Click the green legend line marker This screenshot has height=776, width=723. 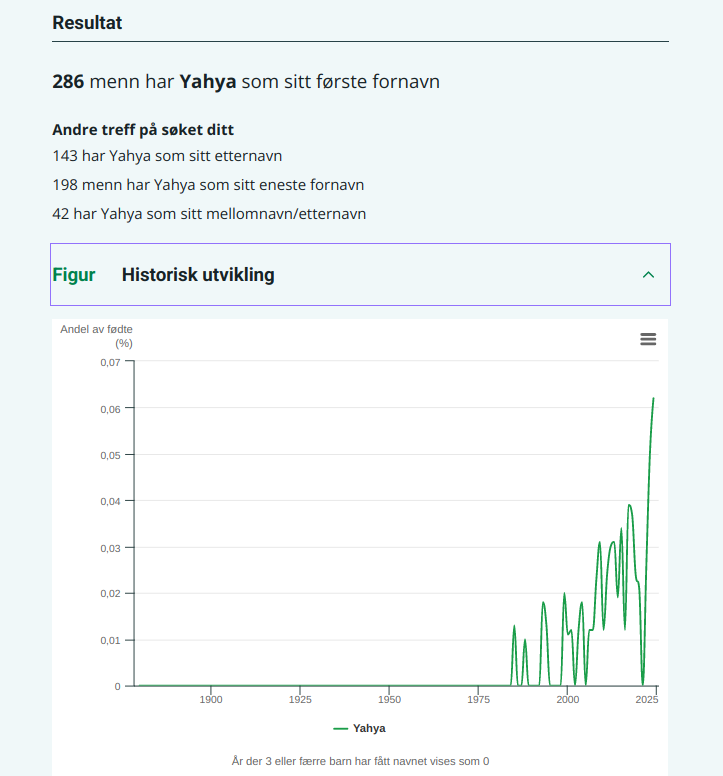(341, 728)
